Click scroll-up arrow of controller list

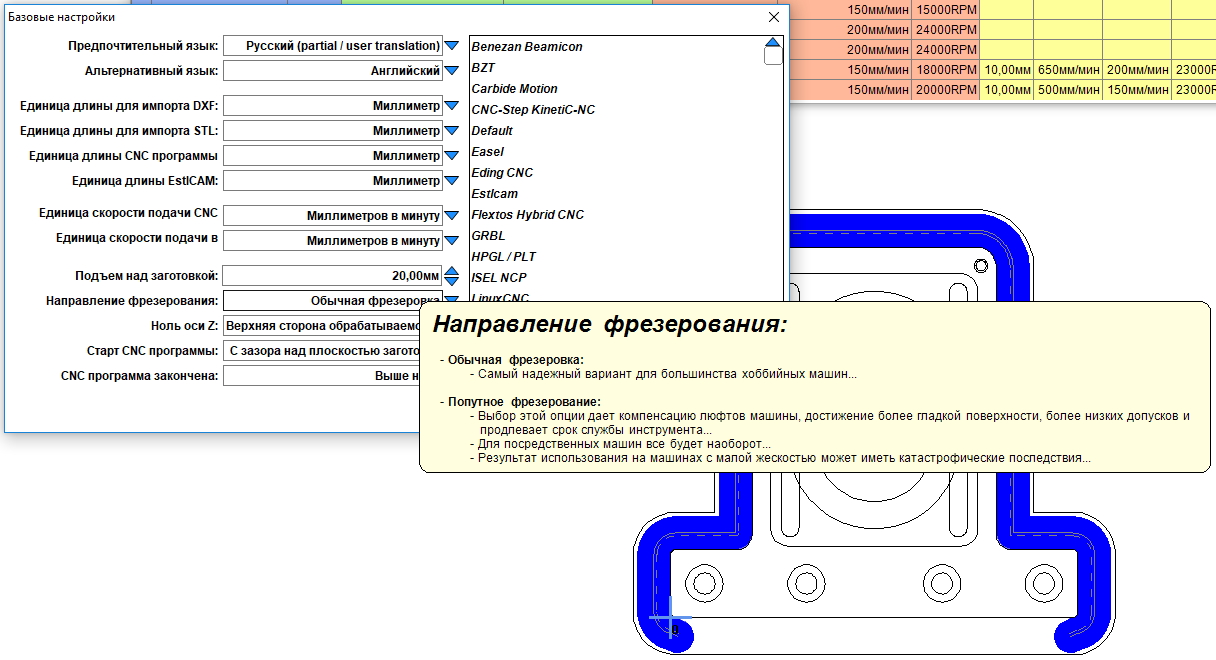[772, 43]
